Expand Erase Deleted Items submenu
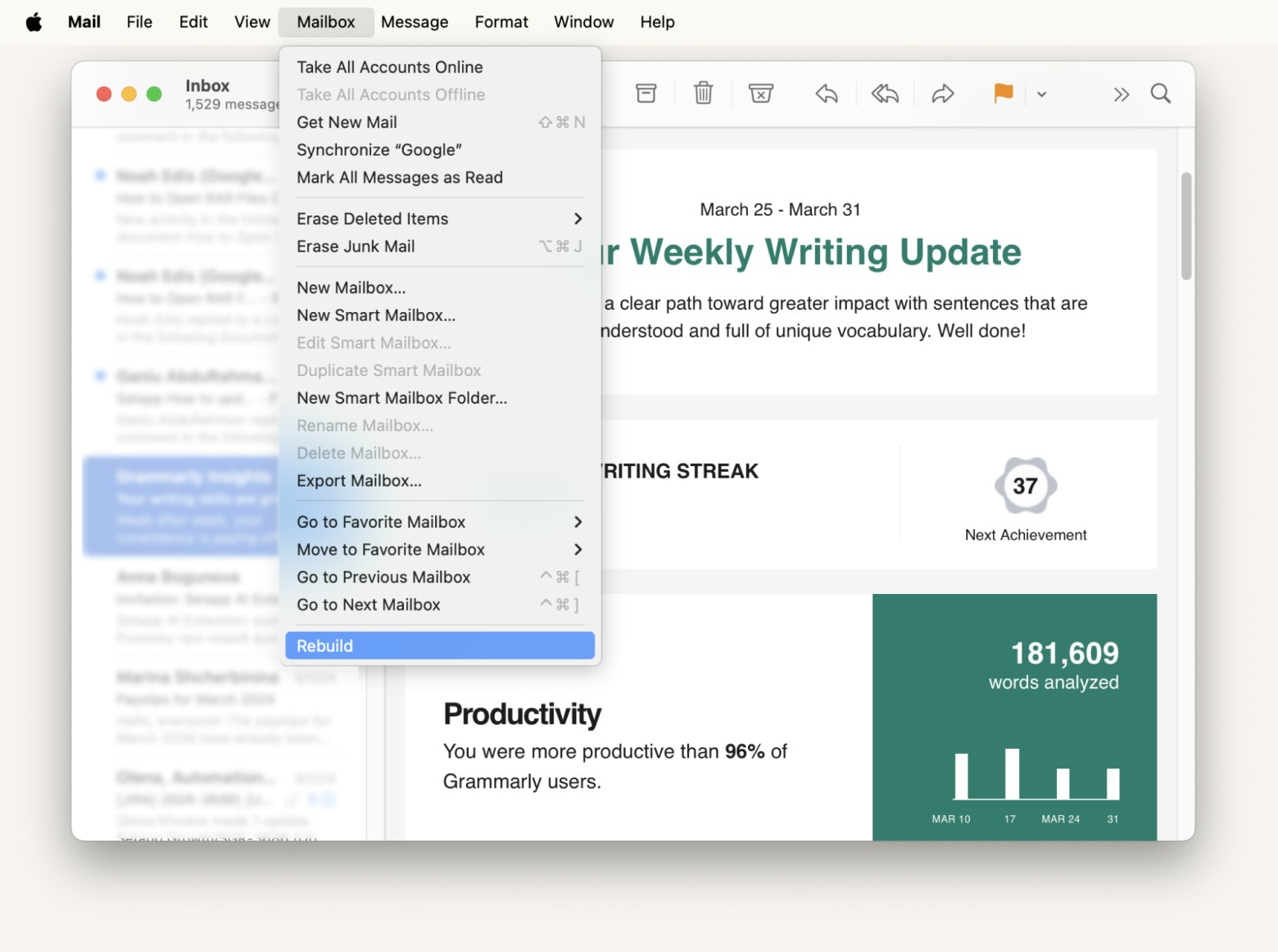1278x952 pixels. click(x=440, y=219)
